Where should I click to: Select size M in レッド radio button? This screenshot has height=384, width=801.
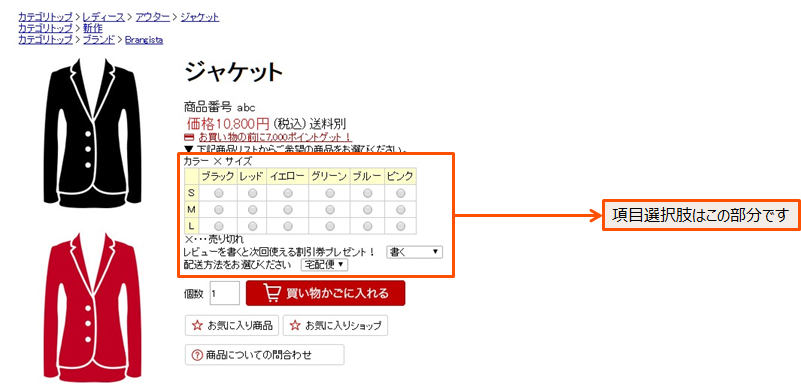252,210
